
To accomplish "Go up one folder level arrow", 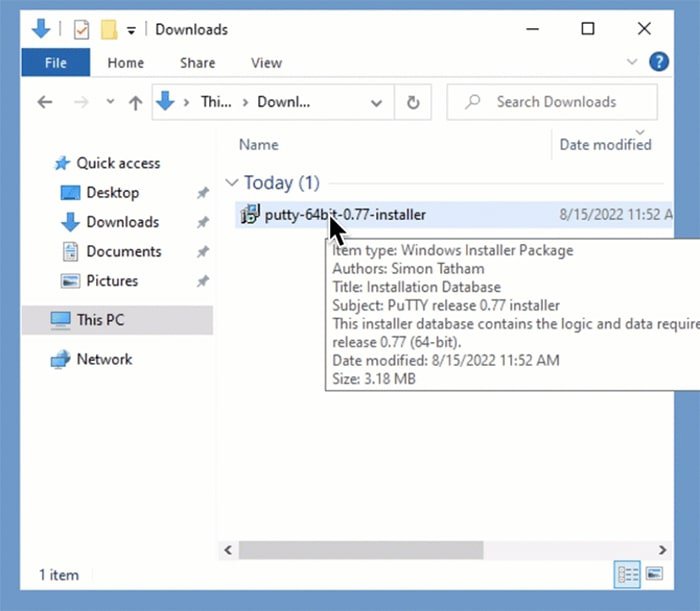I will coord(136,102).
